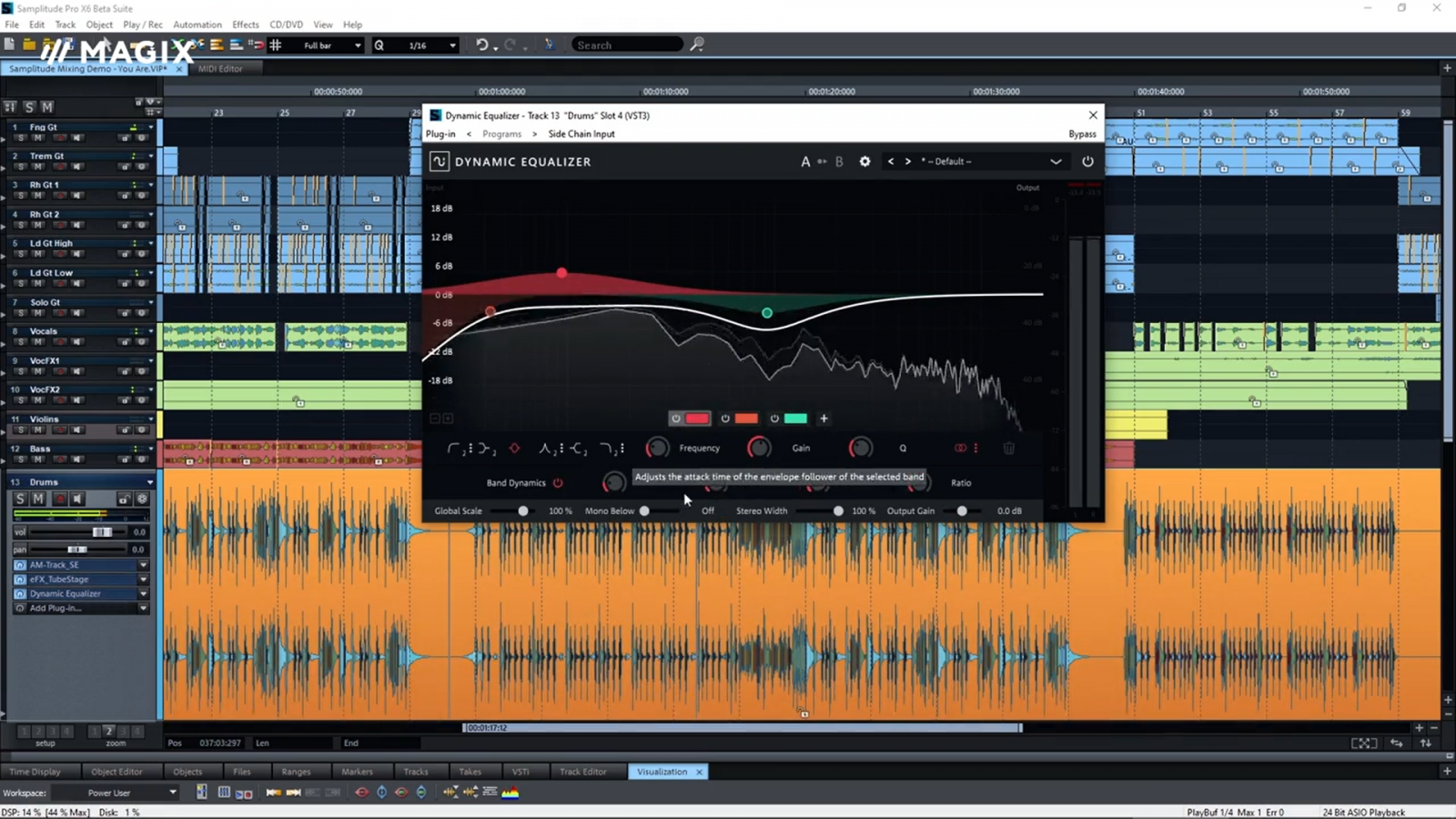Open the Add Plug-in dropdown arrow

coord(143,608)
